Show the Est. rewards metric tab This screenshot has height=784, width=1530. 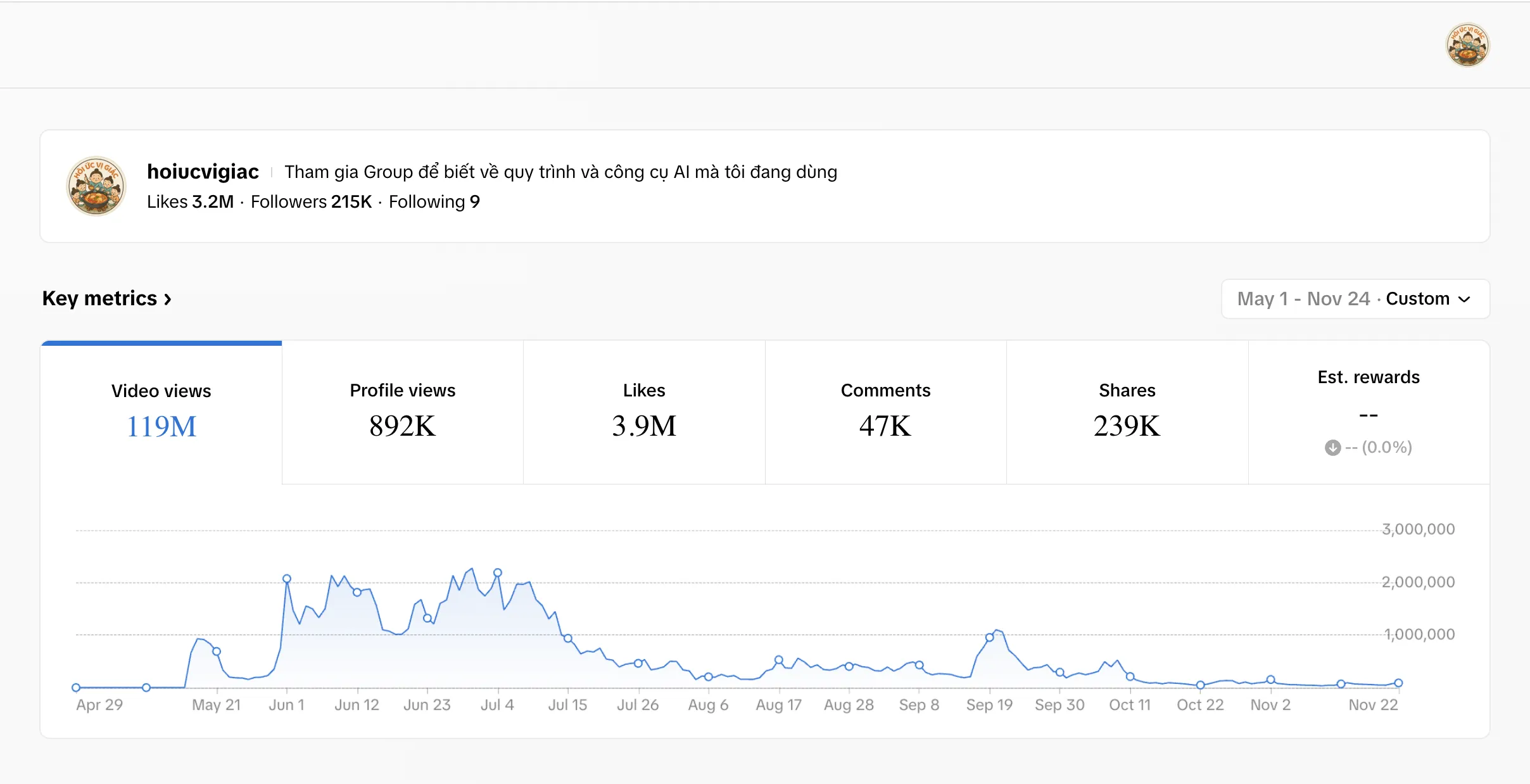1369,412
